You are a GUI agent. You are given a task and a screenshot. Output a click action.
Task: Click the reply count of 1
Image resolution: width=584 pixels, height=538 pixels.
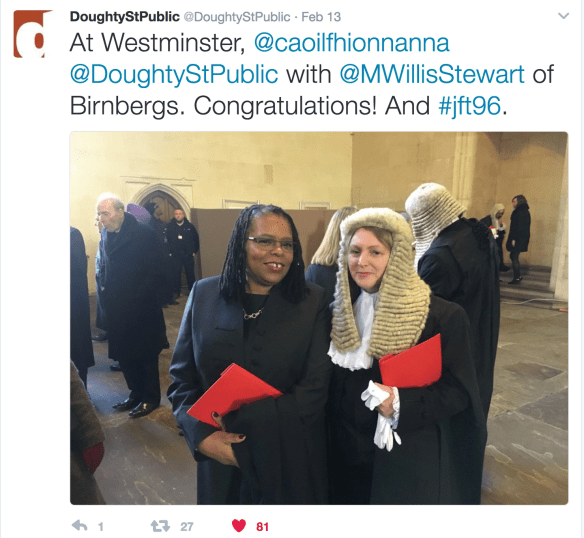101,526
